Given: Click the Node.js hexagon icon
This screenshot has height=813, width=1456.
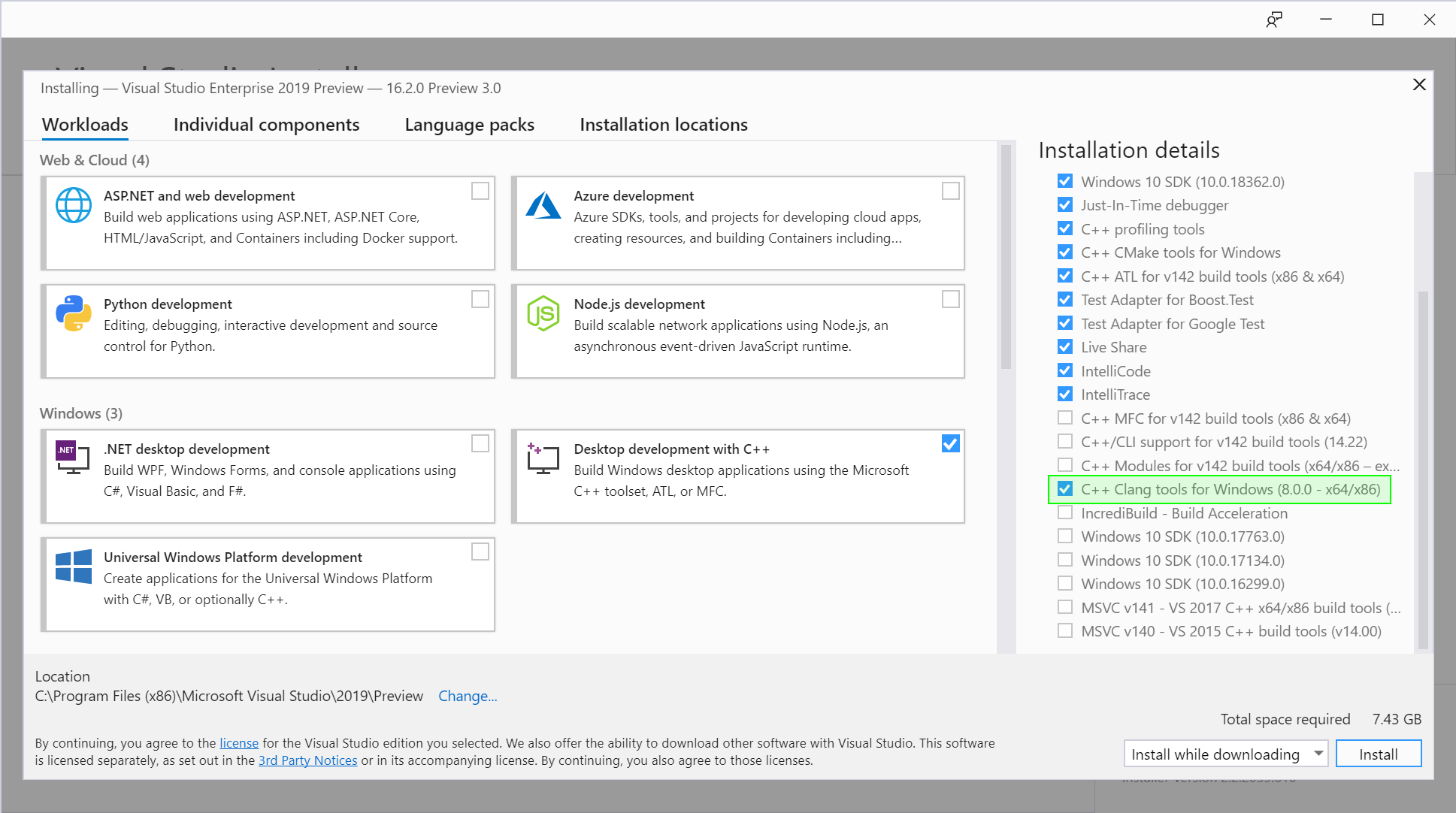Looking at the screenshot, I should pyautogui.click(x=543, y=313).
